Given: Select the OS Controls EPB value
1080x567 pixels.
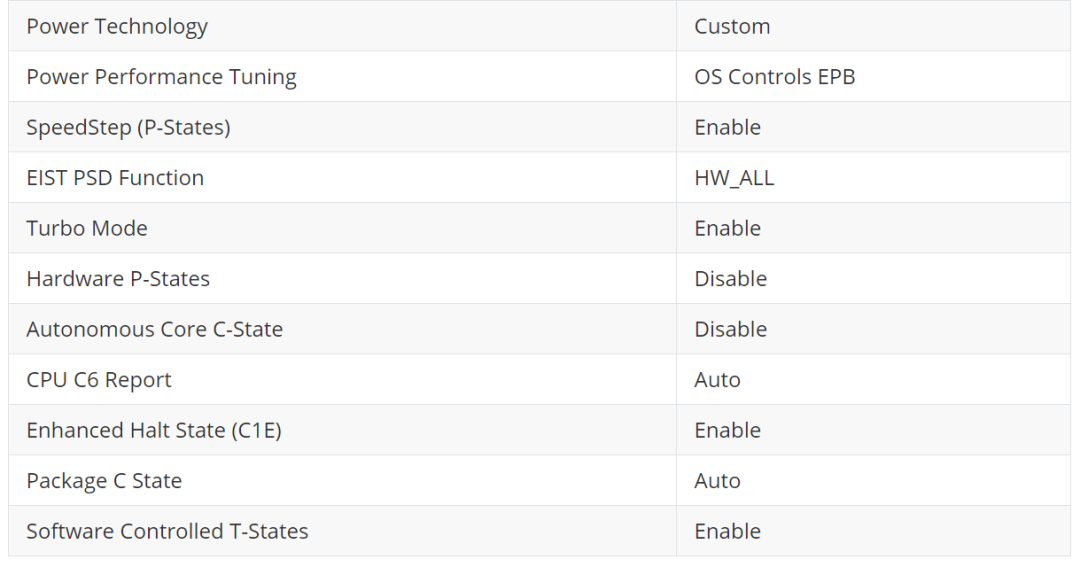Looking at the screenshot, I should [x=774, y=77].
